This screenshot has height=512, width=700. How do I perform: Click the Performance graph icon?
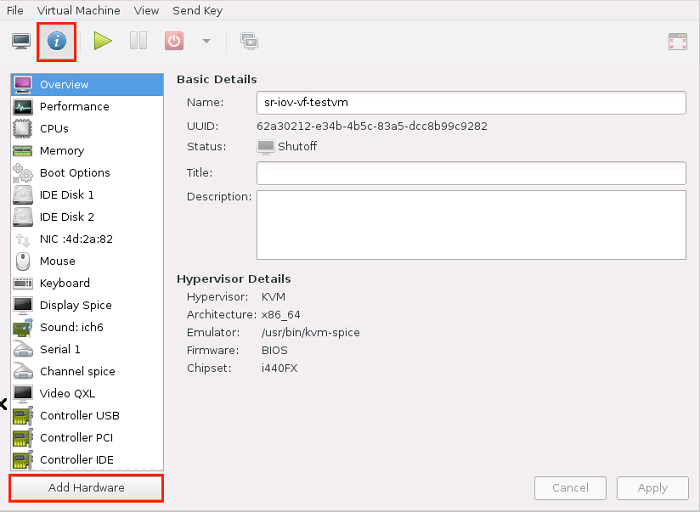[x=23, y=107]
